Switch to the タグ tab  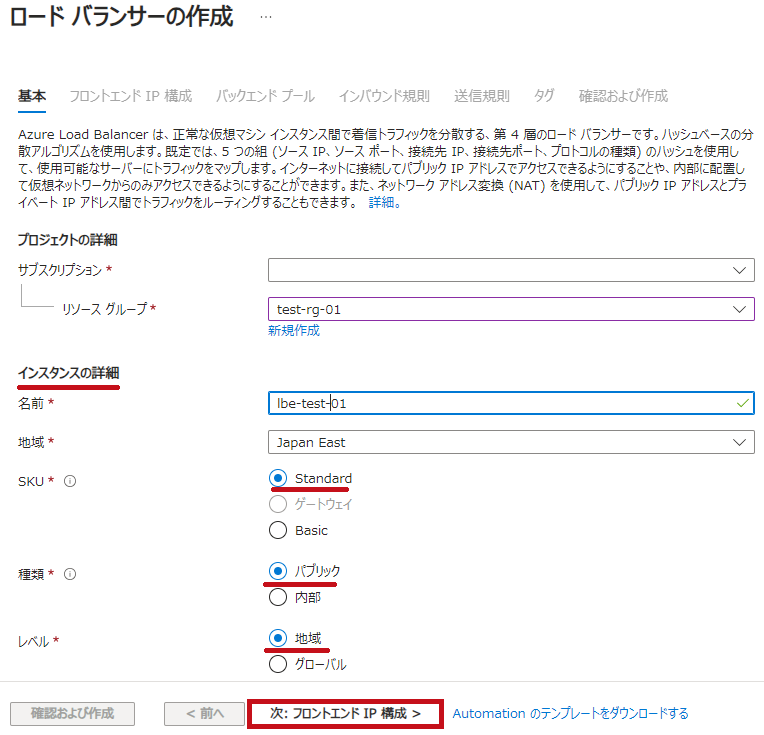pyautogui.click(x=544, y=96)
